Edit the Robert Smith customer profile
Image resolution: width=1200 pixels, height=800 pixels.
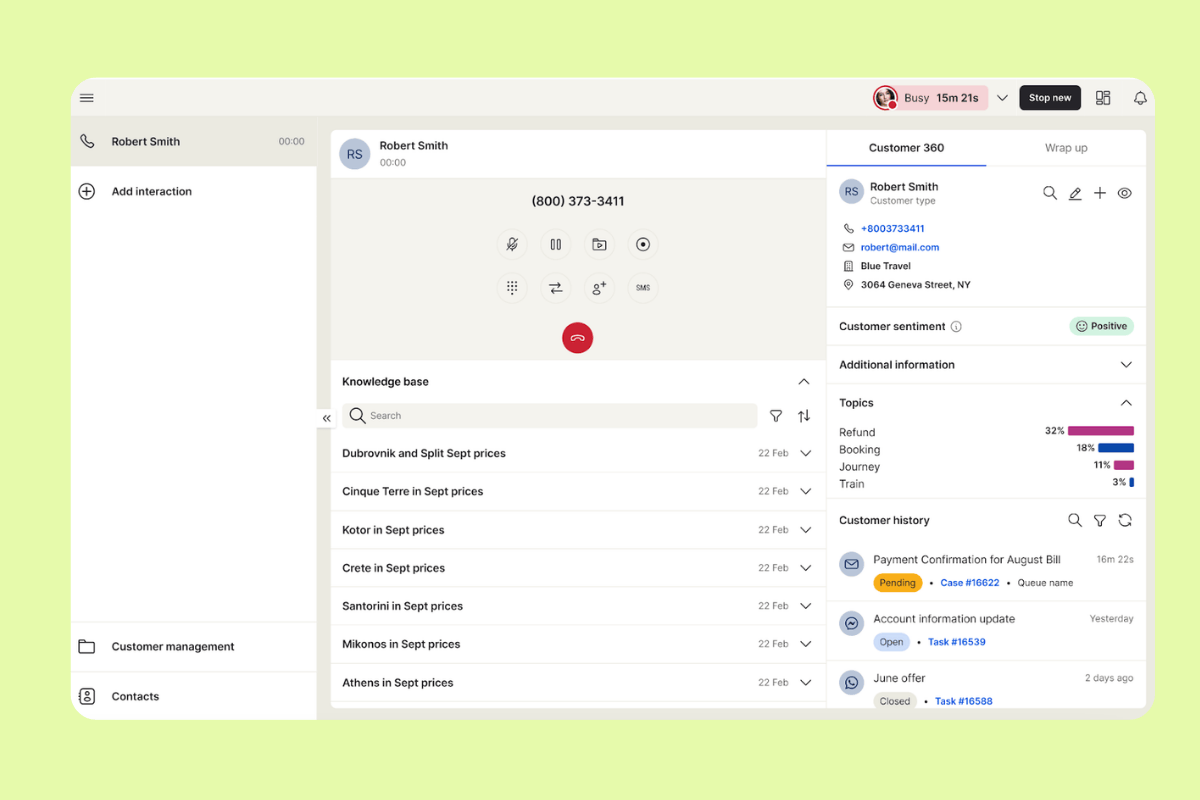pyautogui.click(x=1075, y=192)
